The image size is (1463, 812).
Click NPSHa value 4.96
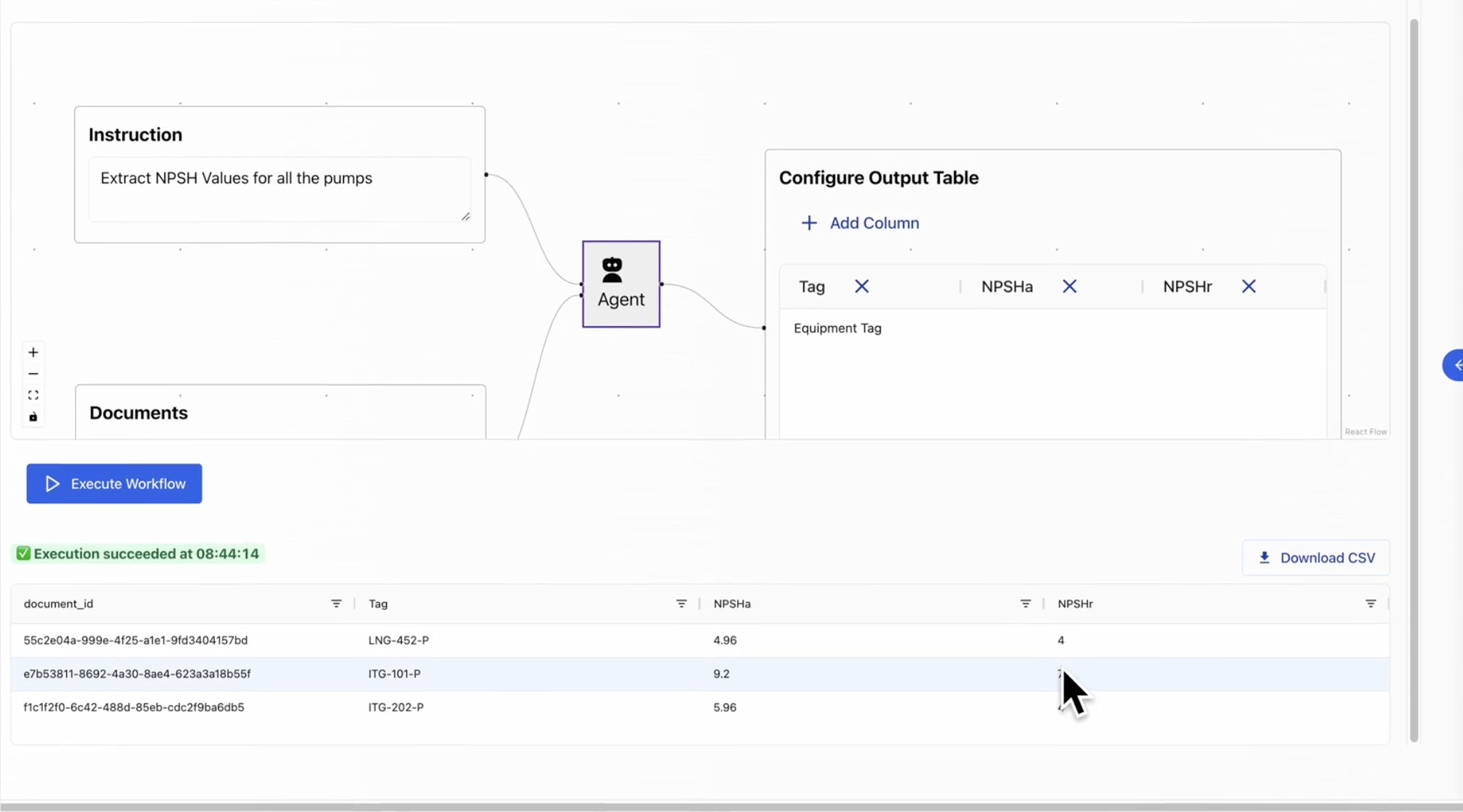click(724, 640)
